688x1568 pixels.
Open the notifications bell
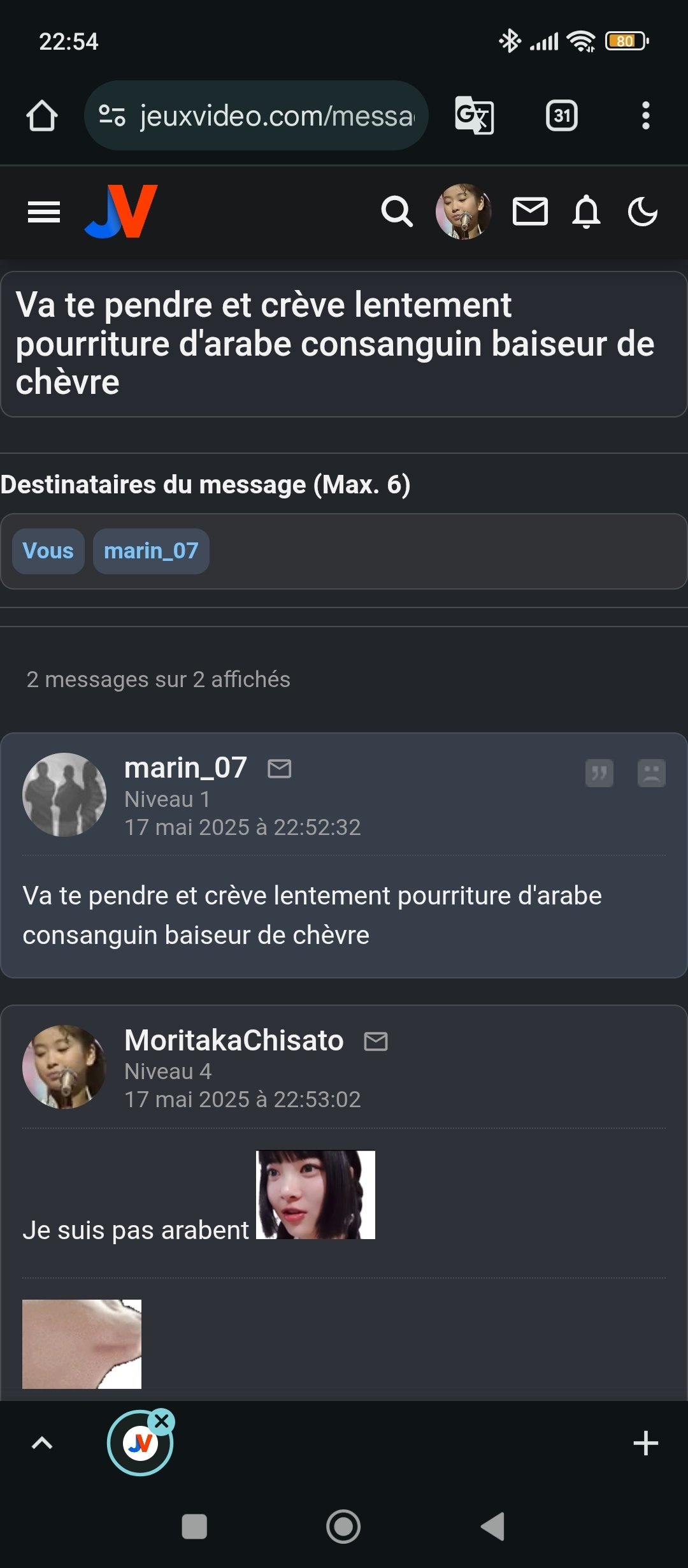(x=586, y=212)
